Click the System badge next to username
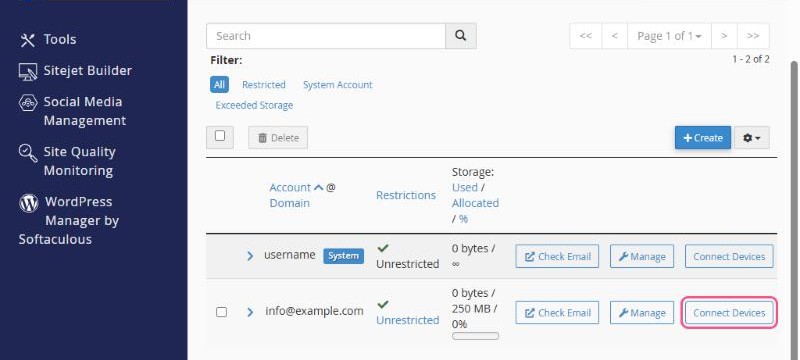Viewport: 800px width, 360px height. tap(343, 255)
